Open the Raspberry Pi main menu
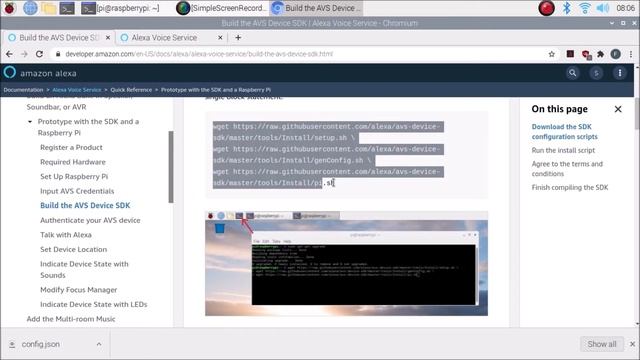This screenshot has height=360, width=640. [9, 8]
